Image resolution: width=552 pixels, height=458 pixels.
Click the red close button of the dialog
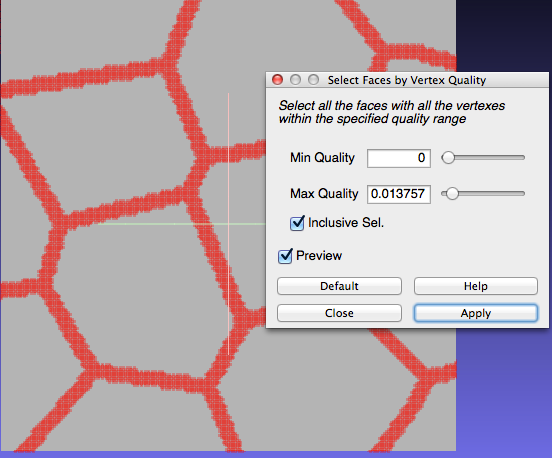point(277,80)
